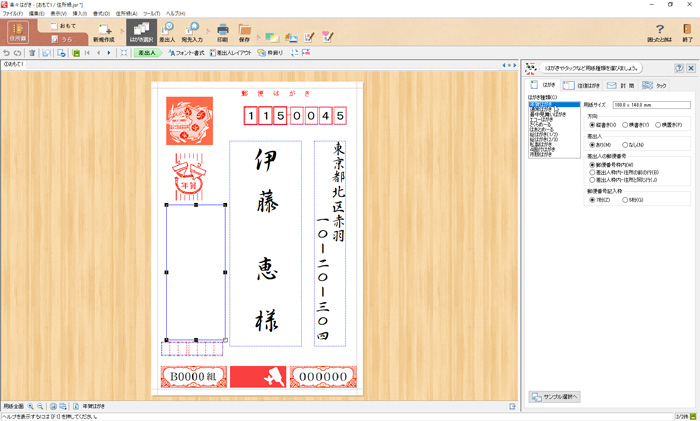This screenshot has width=700, height=421.
Task: Click the 印刷 print icon
Action: (x=222, y=33)
